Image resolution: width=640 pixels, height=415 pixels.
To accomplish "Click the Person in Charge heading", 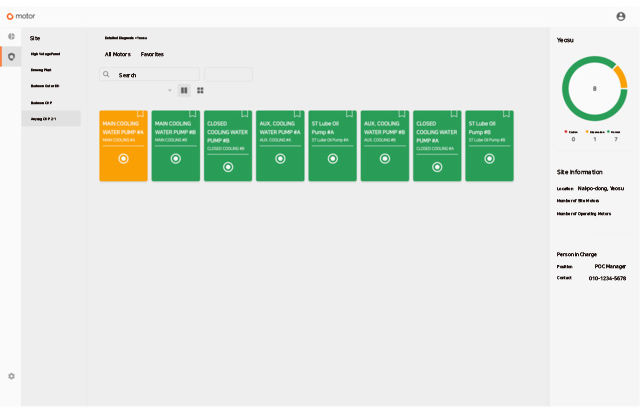I will [577, 254].
